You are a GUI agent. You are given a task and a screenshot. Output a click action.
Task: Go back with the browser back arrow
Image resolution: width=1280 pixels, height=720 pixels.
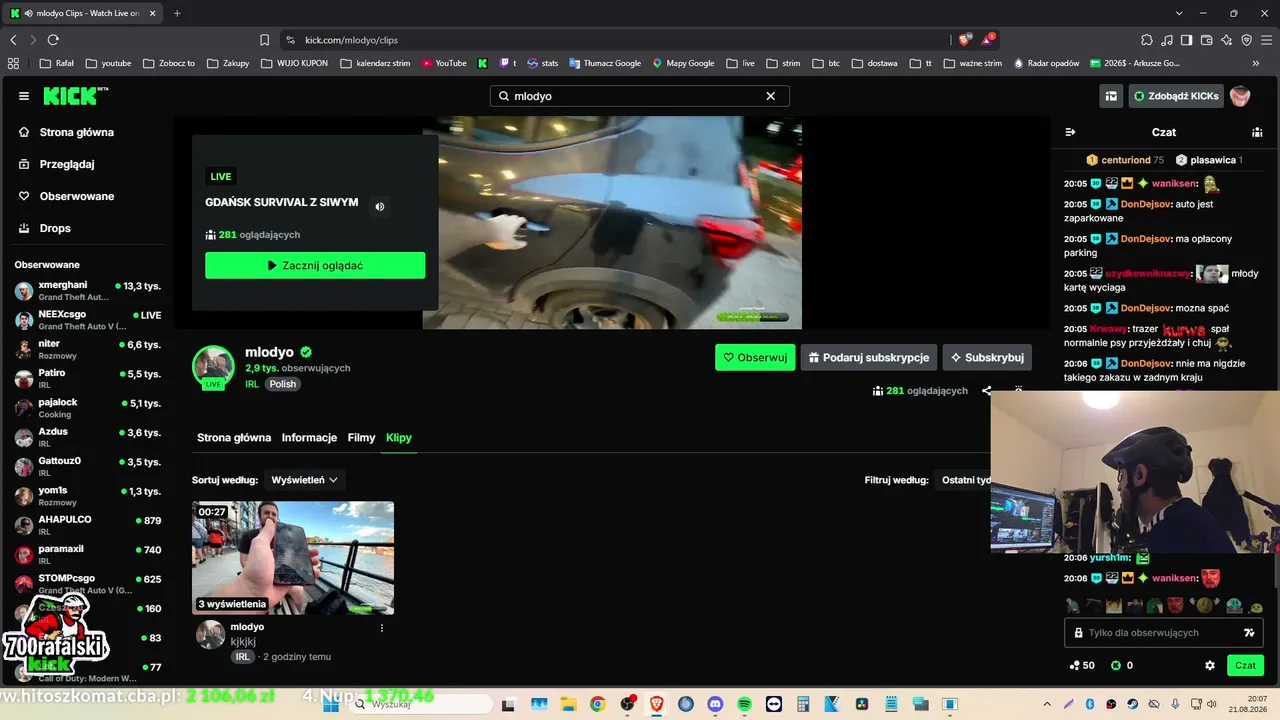tap(13, 40)
